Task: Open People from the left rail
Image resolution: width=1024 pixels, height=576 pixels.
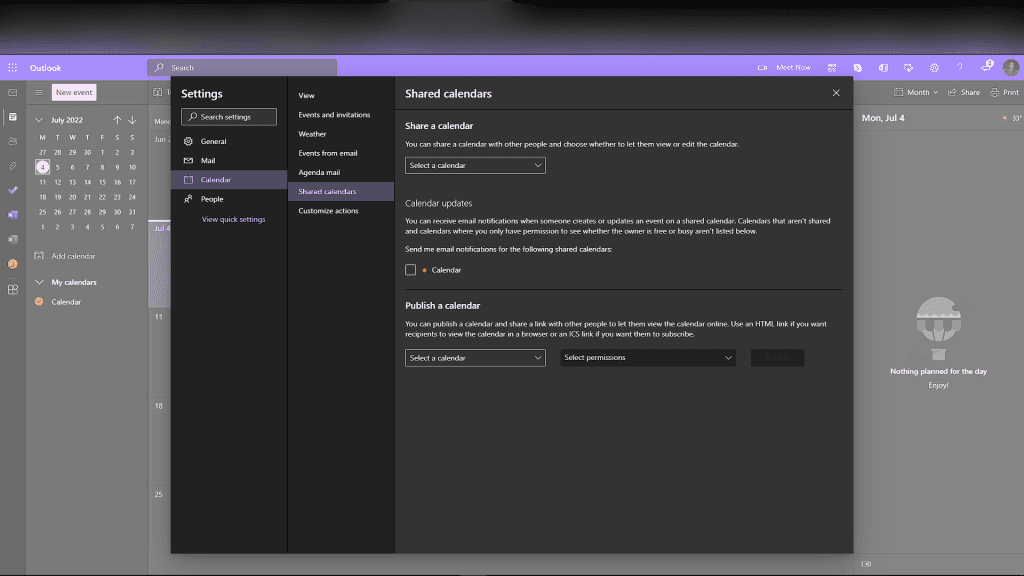Action: (12, 141)
